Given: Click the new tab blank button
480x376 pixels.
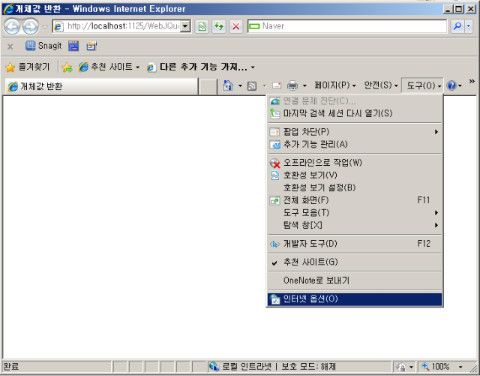Looking at the screenshot, I should pos(208,86).
